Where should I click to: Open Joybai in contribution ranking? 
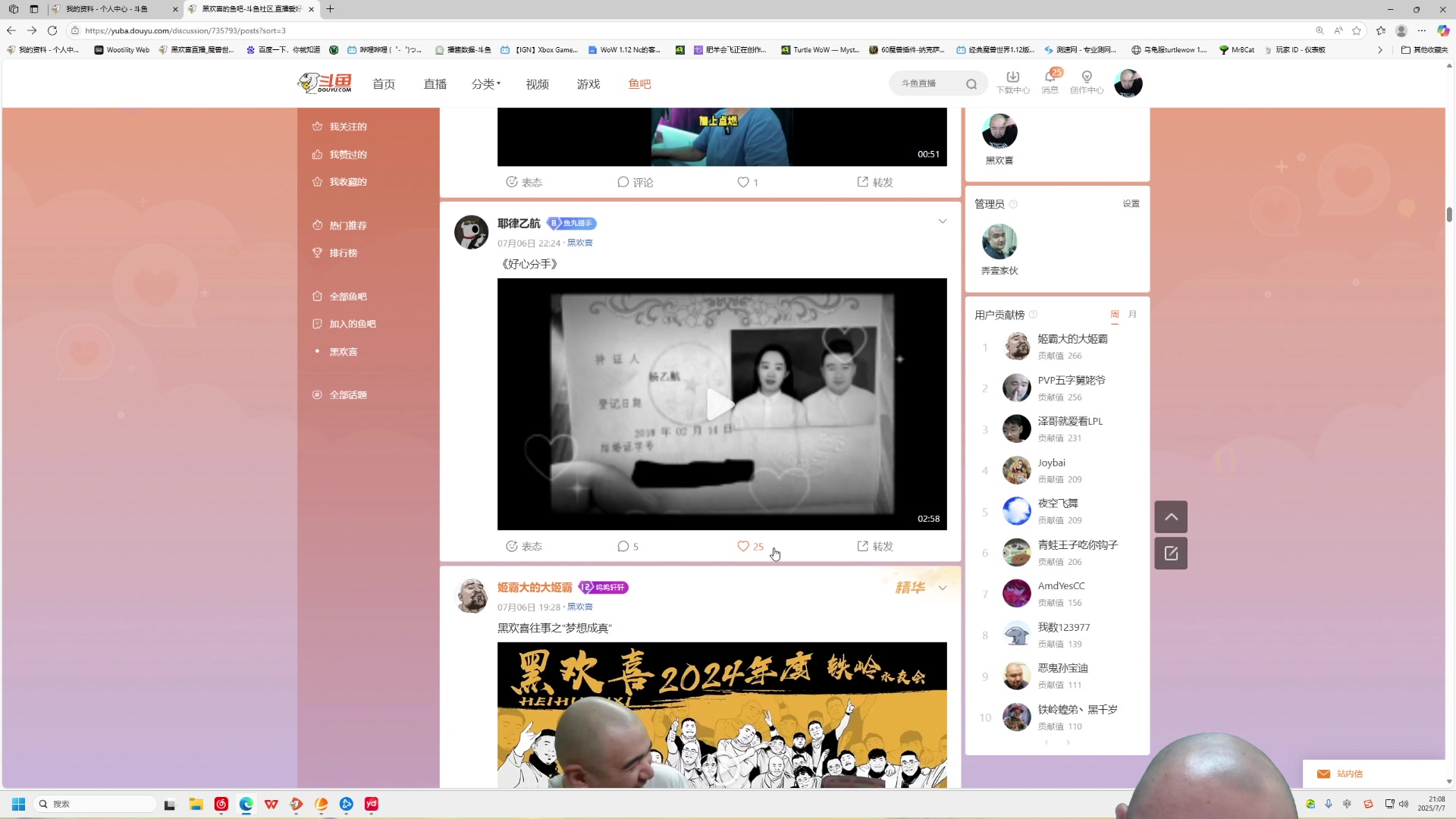click(x=1051, y=463)
